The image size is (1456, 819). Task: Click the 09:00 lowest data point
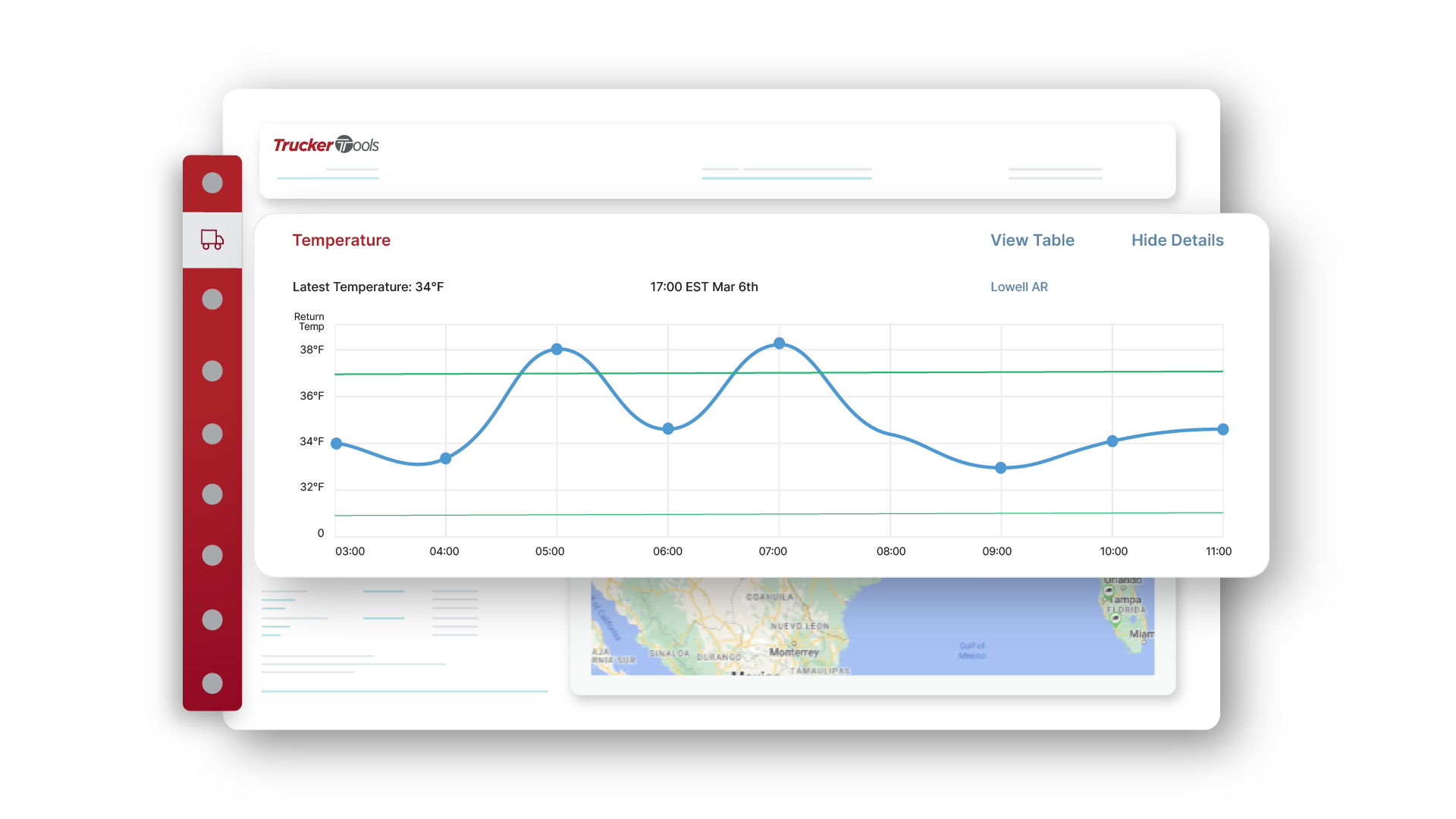tap(1000, 468)
